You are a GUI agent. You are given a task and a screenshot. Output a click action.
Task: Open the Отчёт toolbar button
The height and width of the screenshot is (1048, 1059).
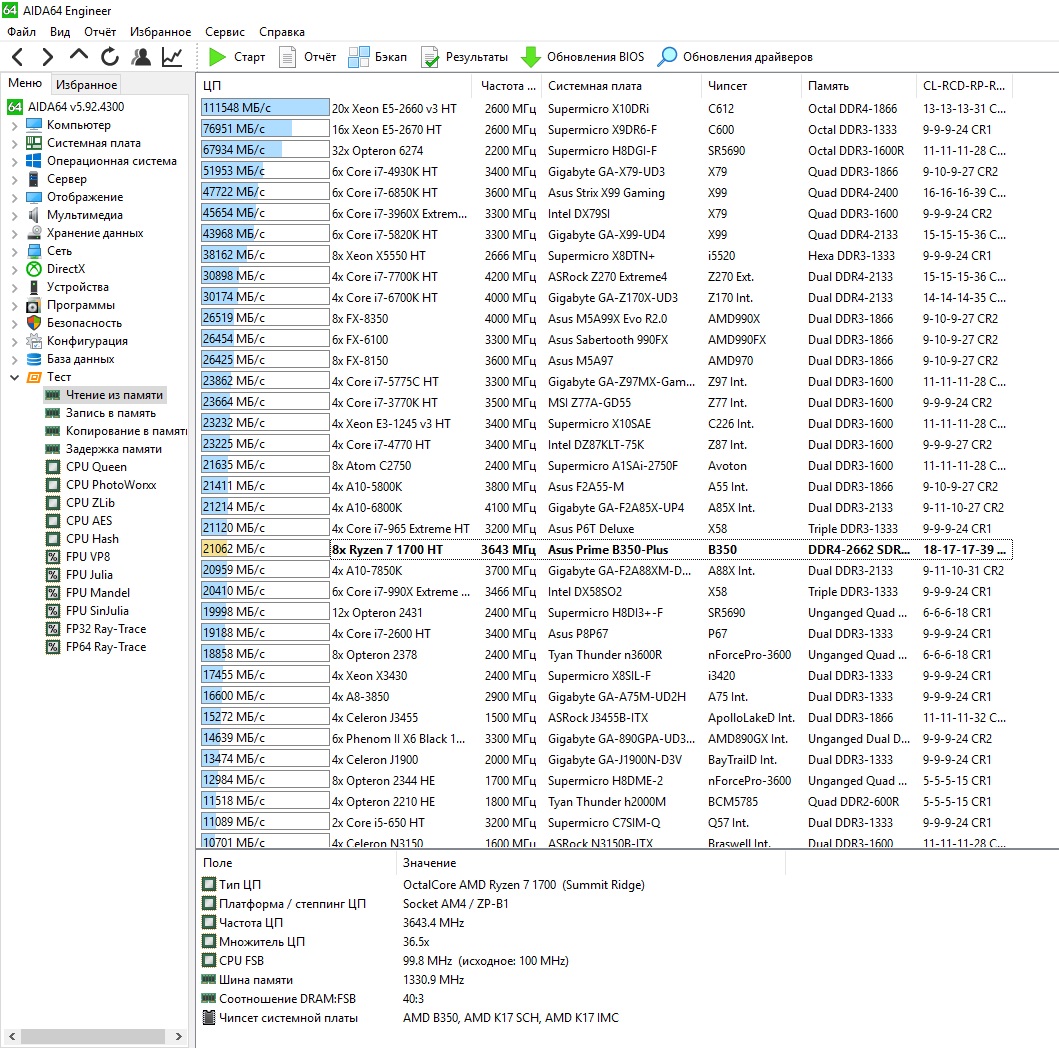click(x=307, y=57)
